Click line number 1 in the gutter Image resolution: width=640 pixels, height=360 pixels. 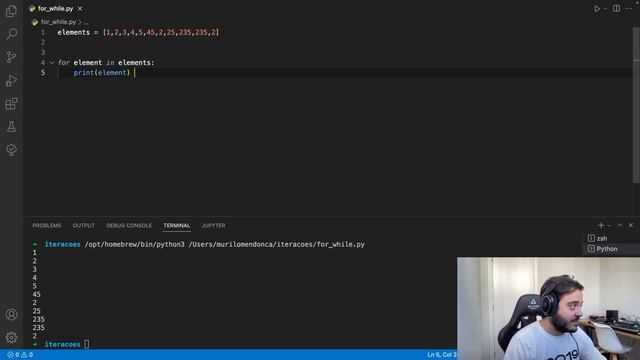pos(43,32)
